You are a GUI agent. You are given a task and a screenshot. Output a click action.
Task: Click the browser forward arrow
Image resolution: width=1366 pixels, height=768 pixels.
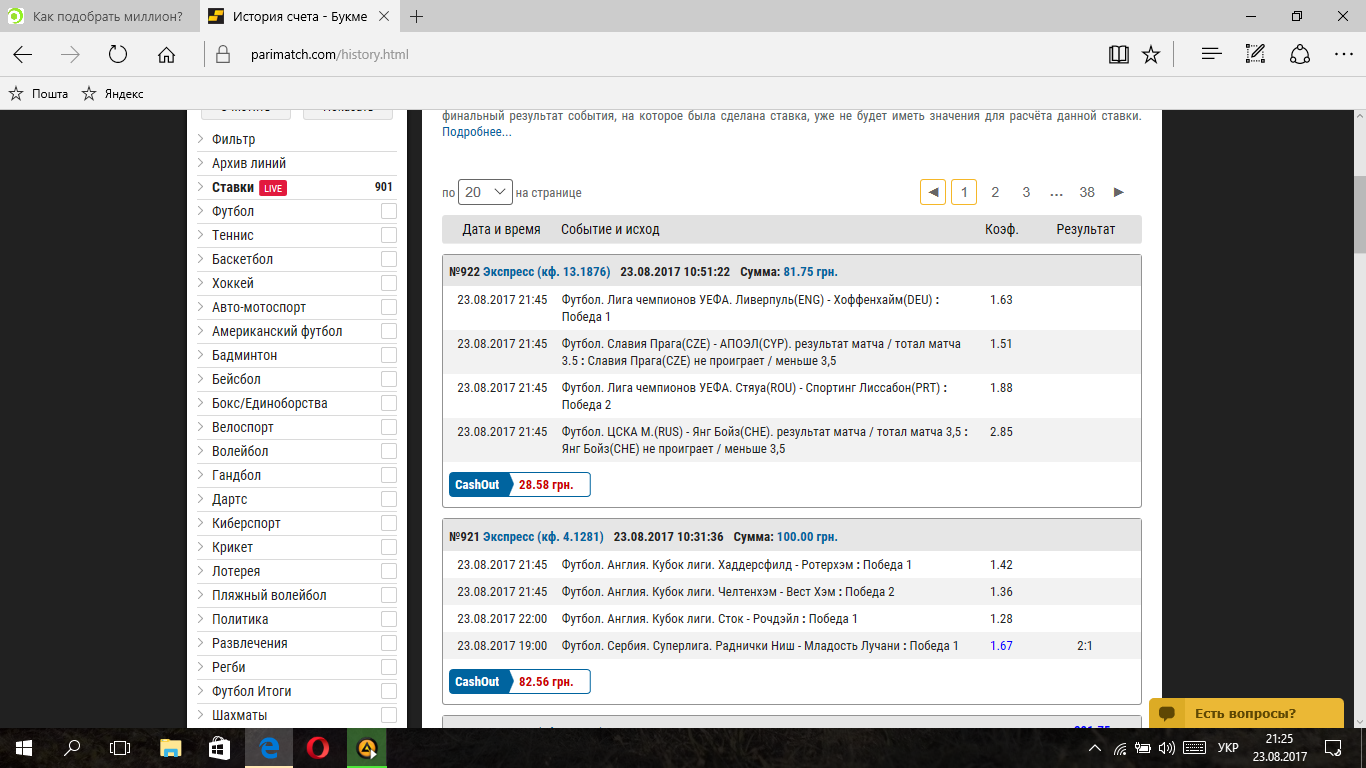point(70,55)
